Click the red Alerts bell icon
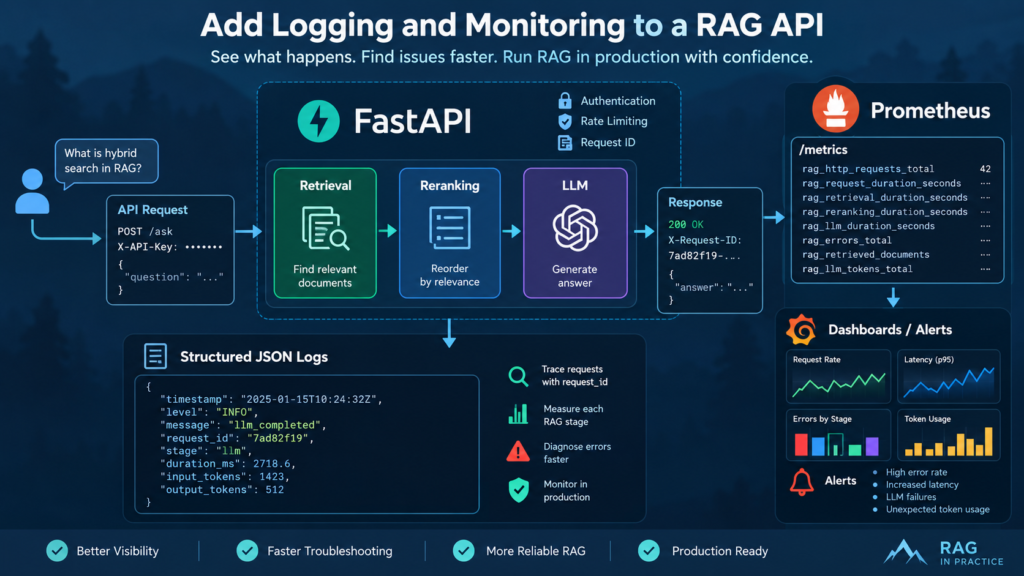Screen dimensions: 1024x576 click(x=802, y=482)
